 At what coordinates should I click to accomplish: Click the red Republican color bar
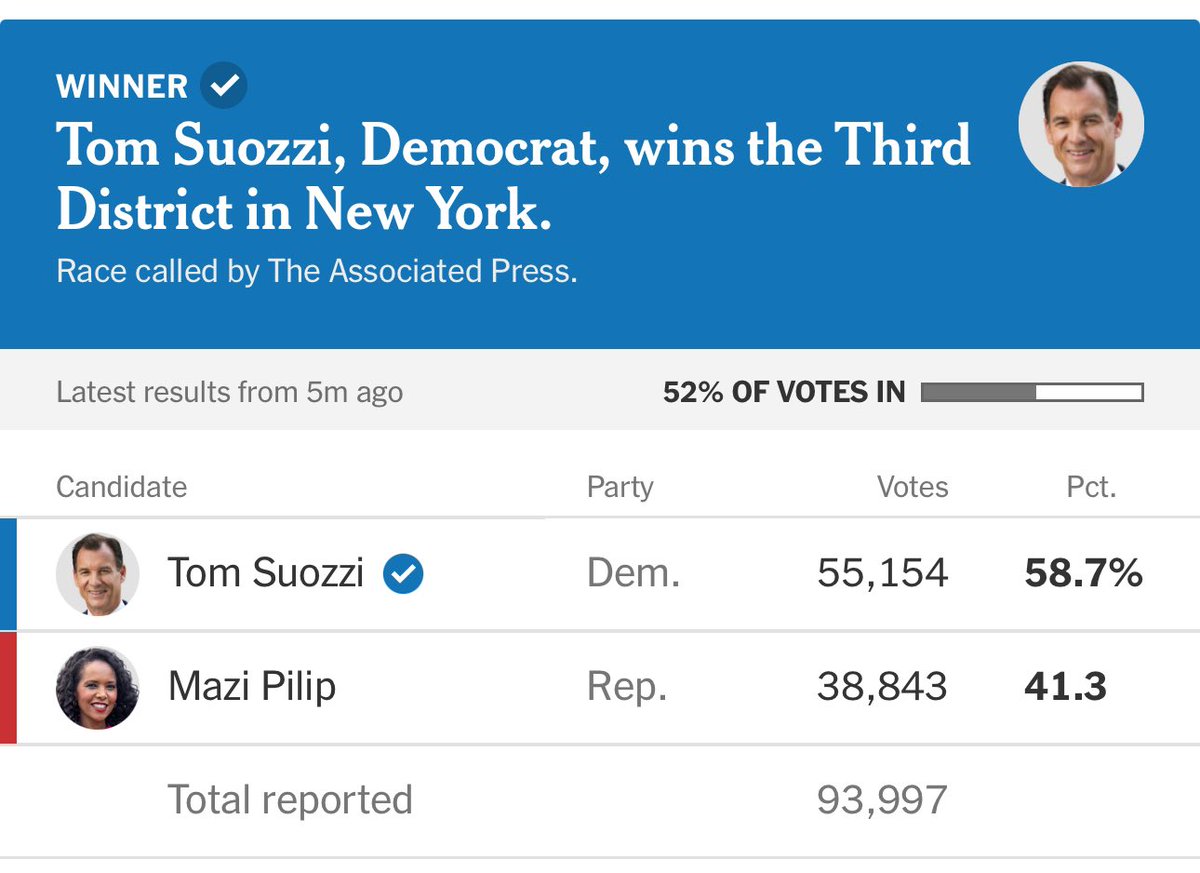[8, 687]
